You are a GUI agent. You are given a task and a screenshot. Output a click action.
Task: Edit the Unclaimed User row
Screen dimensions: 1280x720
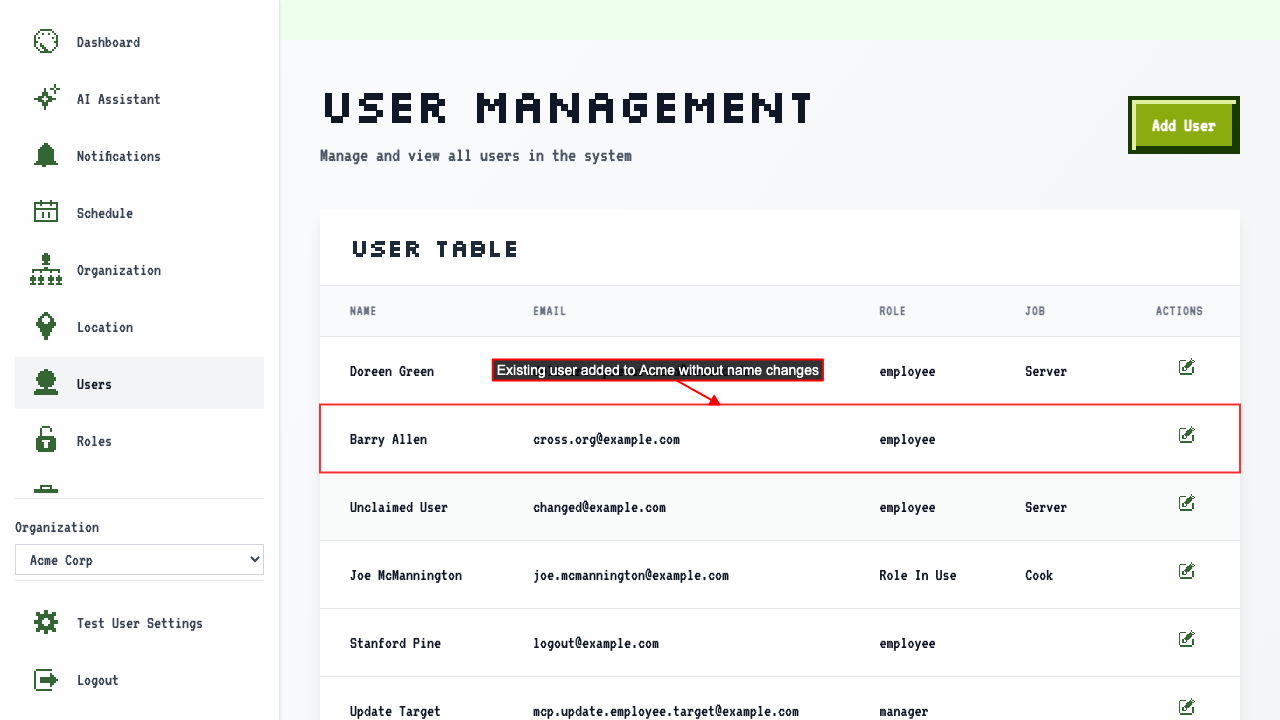(x=1186, y=504)
